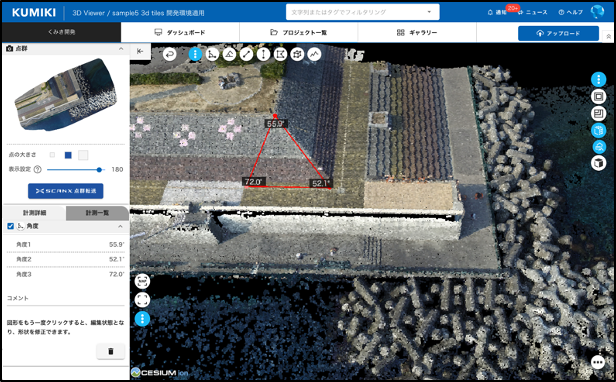Open the プロジェクト一覧 menu item

point(299,33)
